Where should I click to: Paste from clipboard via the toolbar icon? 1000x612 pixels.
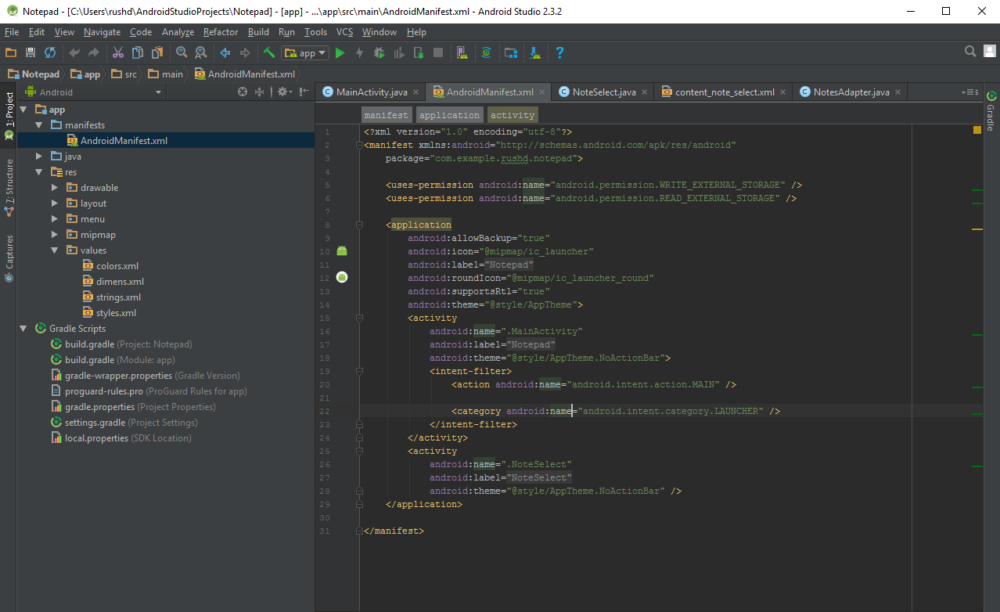click(156, 52)
